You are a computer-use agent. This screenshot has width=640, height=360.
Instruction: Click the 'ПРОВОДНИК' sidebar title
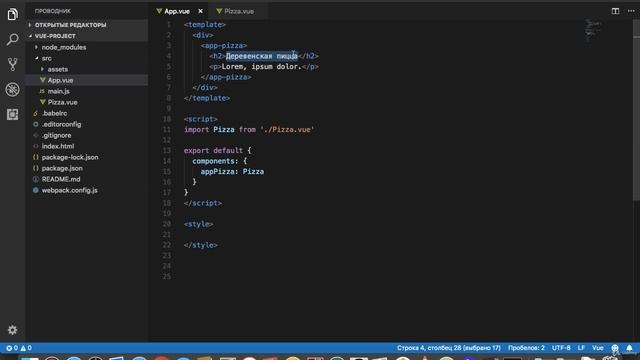(x=53, y=11)
